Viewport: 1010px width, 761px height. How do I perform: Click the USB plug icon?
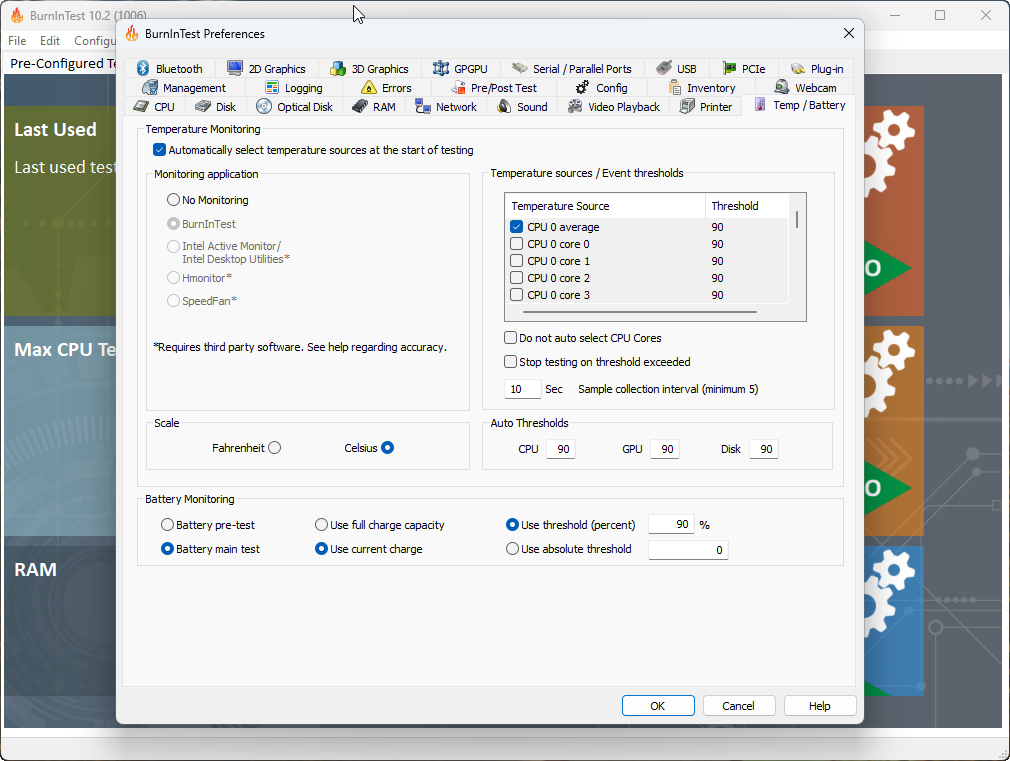[664, 68]
